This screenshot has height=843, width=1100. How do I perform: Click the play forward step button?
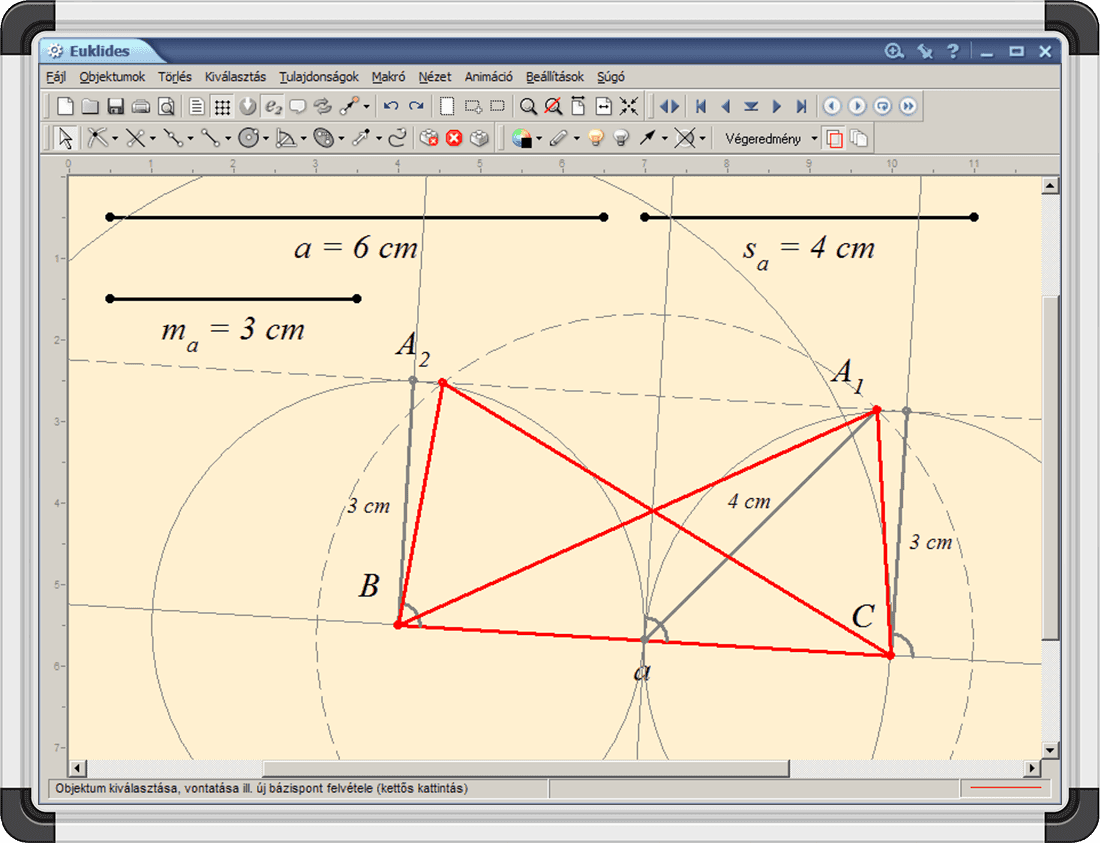pos(777,106)
